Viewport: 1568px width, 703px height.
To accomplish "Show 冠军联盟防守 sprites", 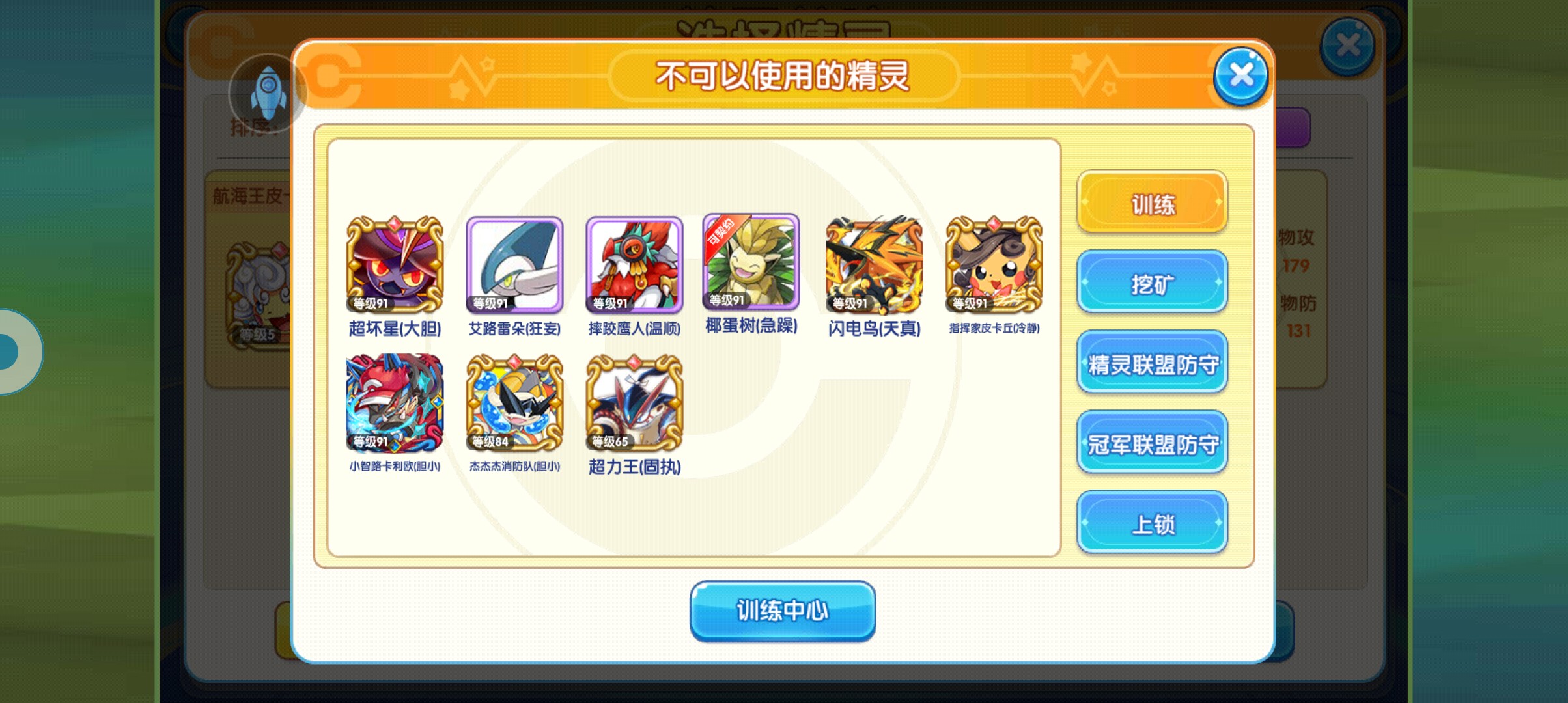I will pyautogui.click(x=1152, y=443).
